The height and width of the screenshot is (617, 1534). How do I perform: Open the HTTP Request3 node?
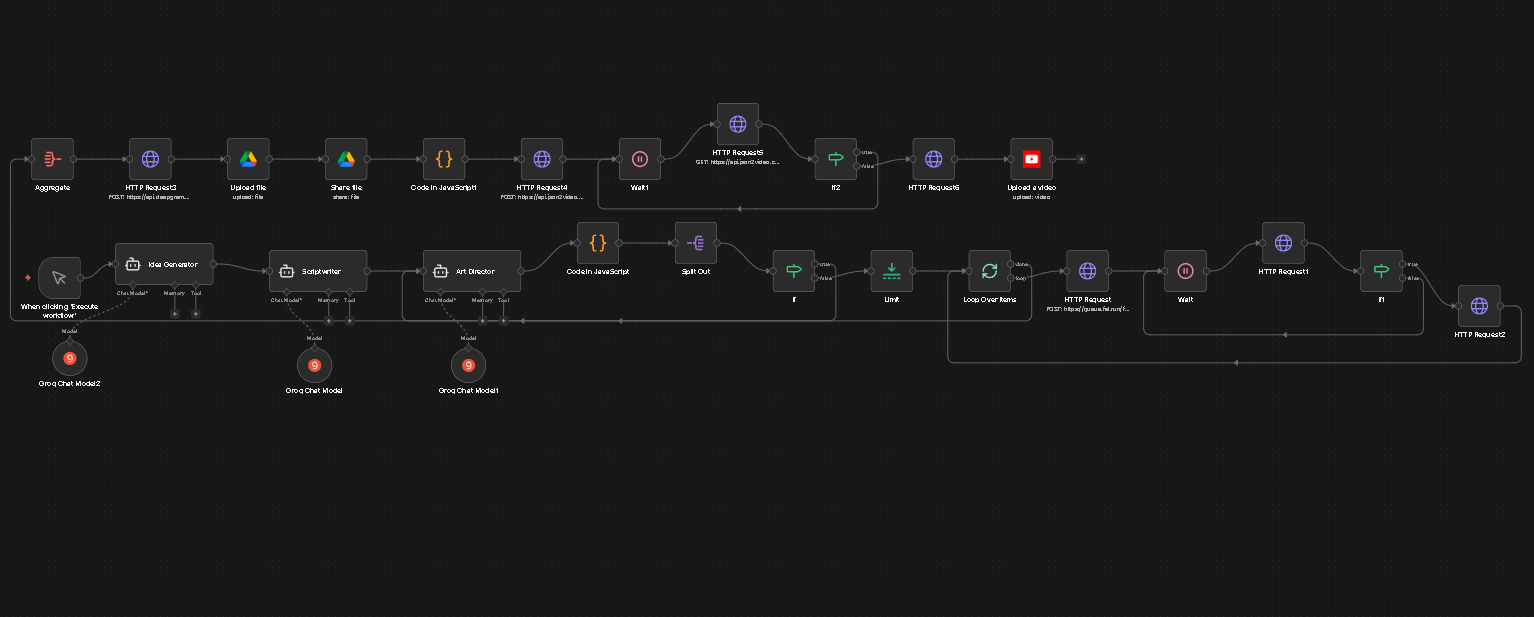150,159
